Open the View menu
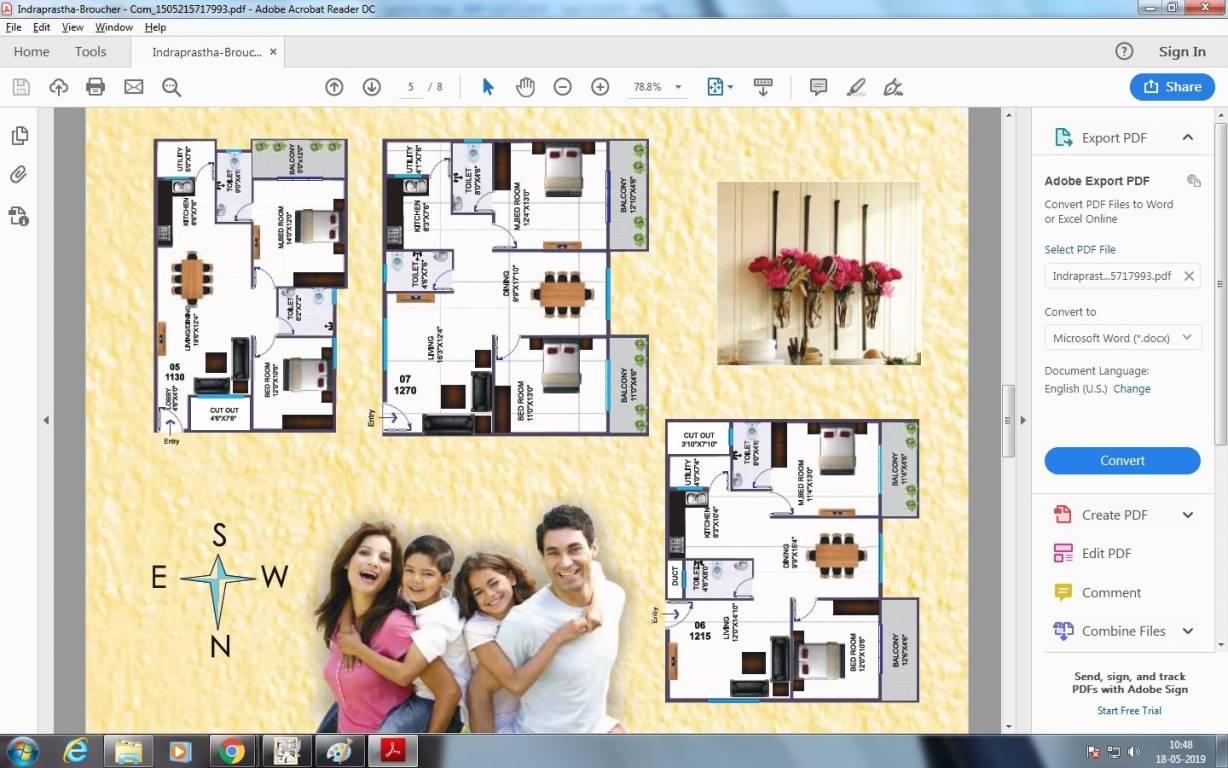 coord(72,27)
